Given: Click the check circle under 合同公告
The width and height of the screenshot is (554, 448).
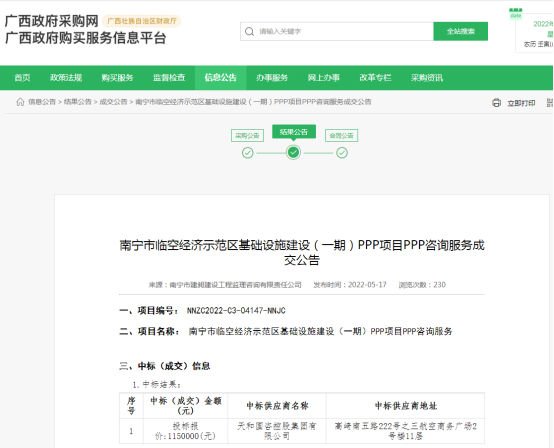Looking at the screenshot, I should (342, 153).
